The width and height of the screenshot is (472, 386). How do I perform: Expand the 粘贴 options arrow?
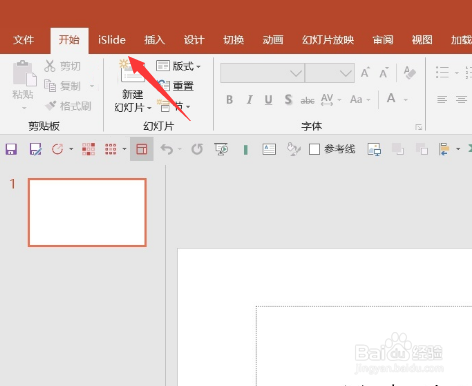pyautogui.click(x=24, y=108)
